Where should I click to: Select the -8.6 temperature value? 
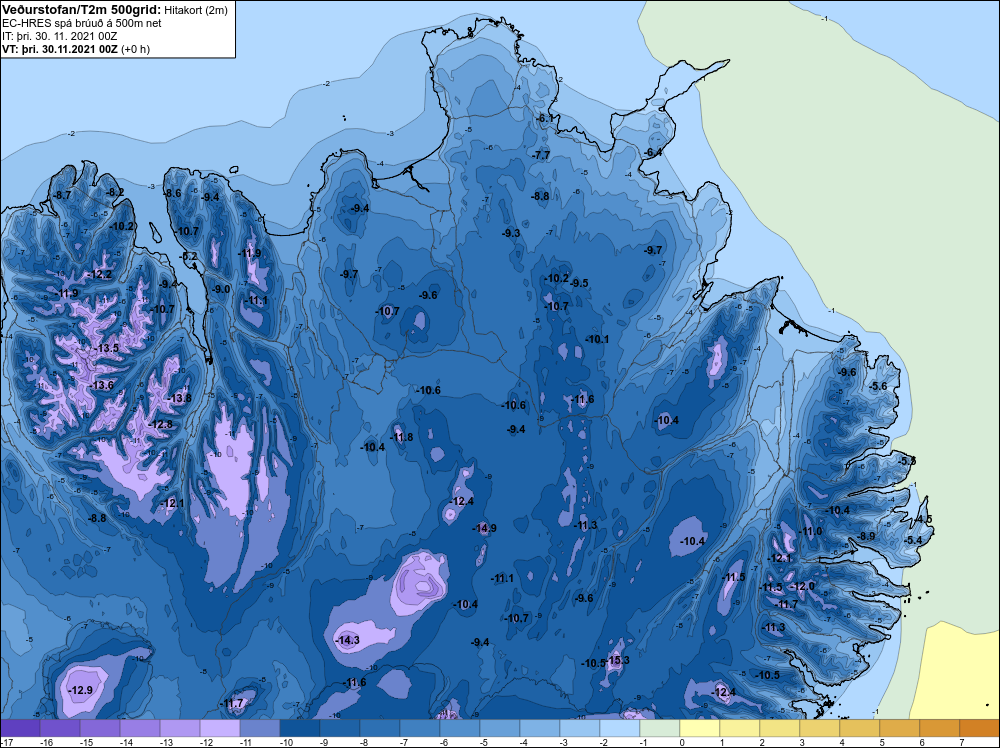[173, 193]
